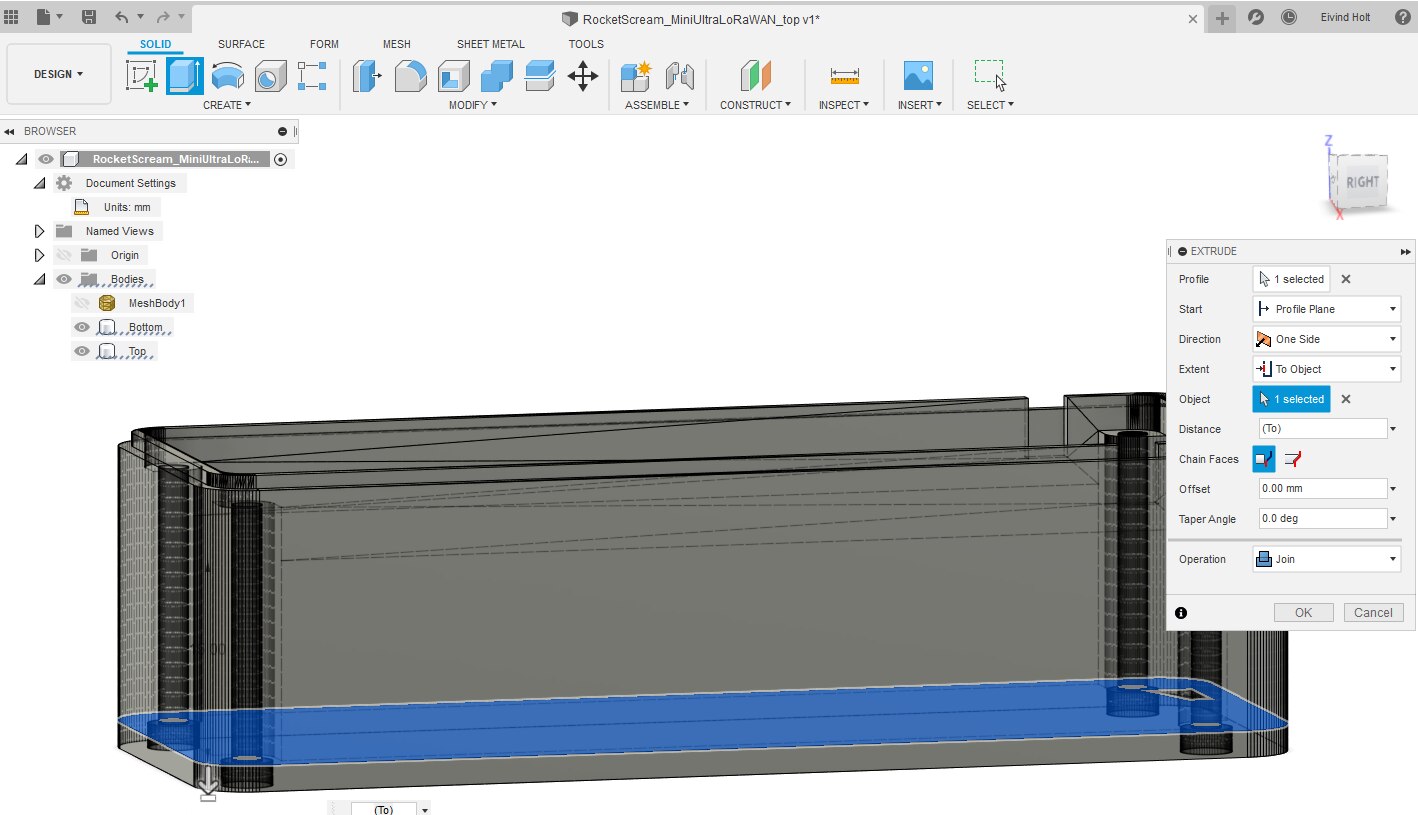Activate the Move/Copy tool

583,77
